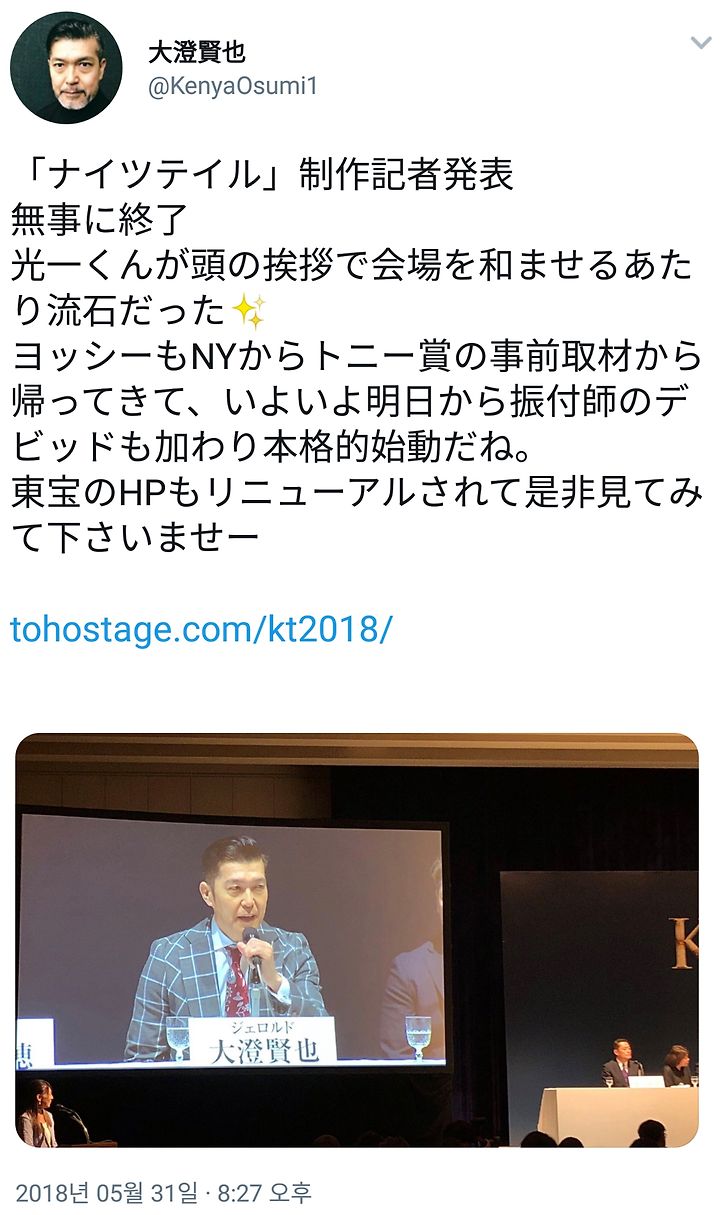Viewport: 720px width, 1215px height.
Task: Click the gold K logo board in the photo
Action: [684, 943]
